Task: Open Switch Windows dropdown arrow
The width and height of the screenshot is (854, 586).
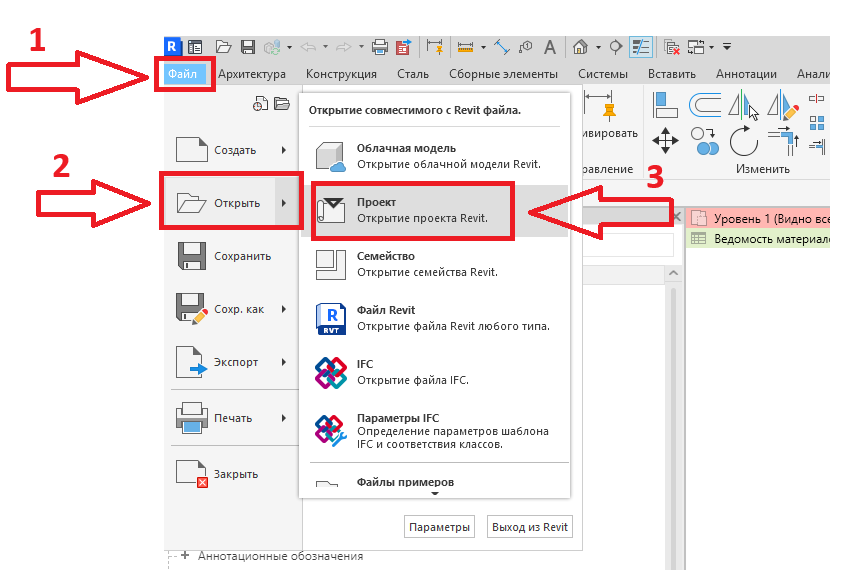Action: pos(711,47)
